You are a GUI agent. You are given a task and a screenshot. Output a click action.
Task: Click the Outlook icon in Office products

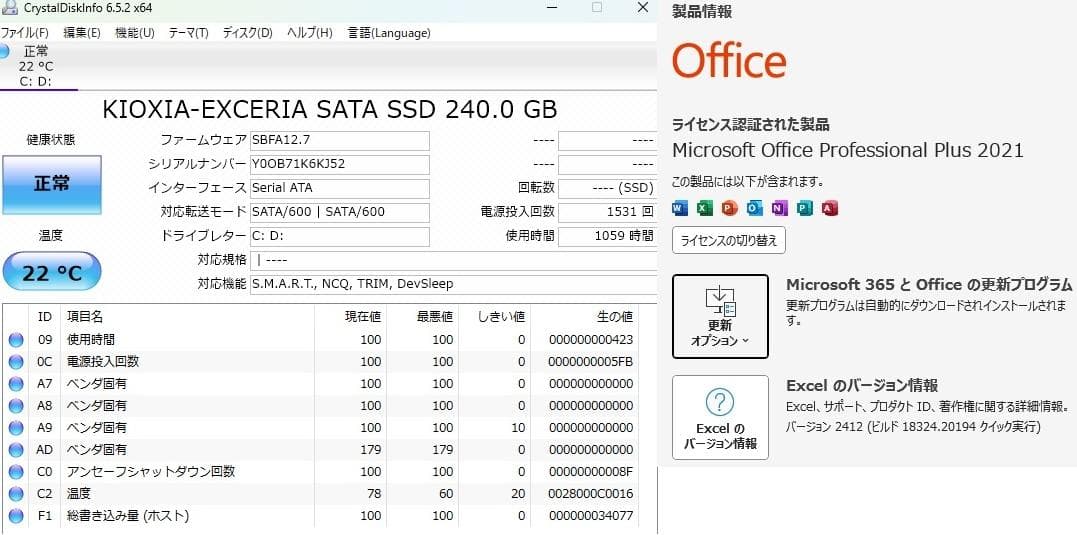point(755,208)
